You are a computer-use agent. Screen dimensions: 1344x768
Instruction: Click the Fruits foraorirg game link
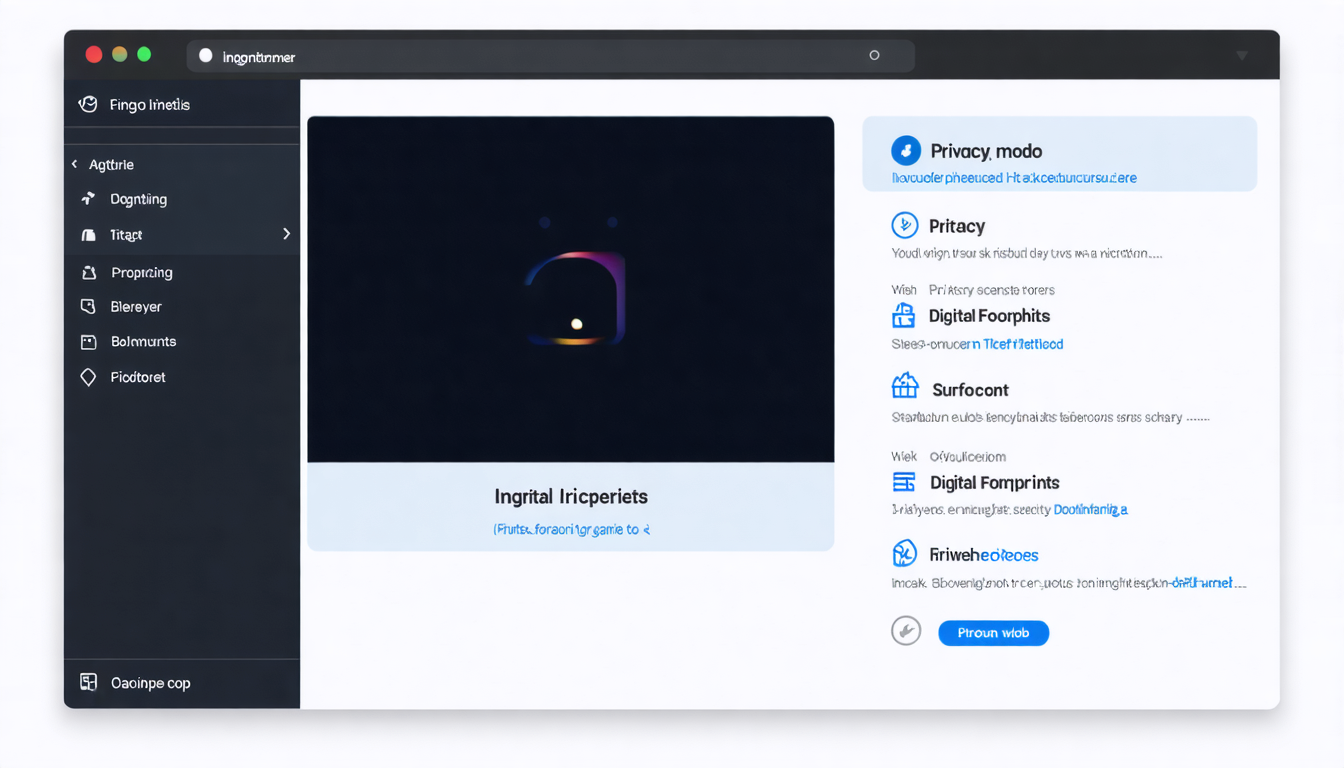pos(571,529)
